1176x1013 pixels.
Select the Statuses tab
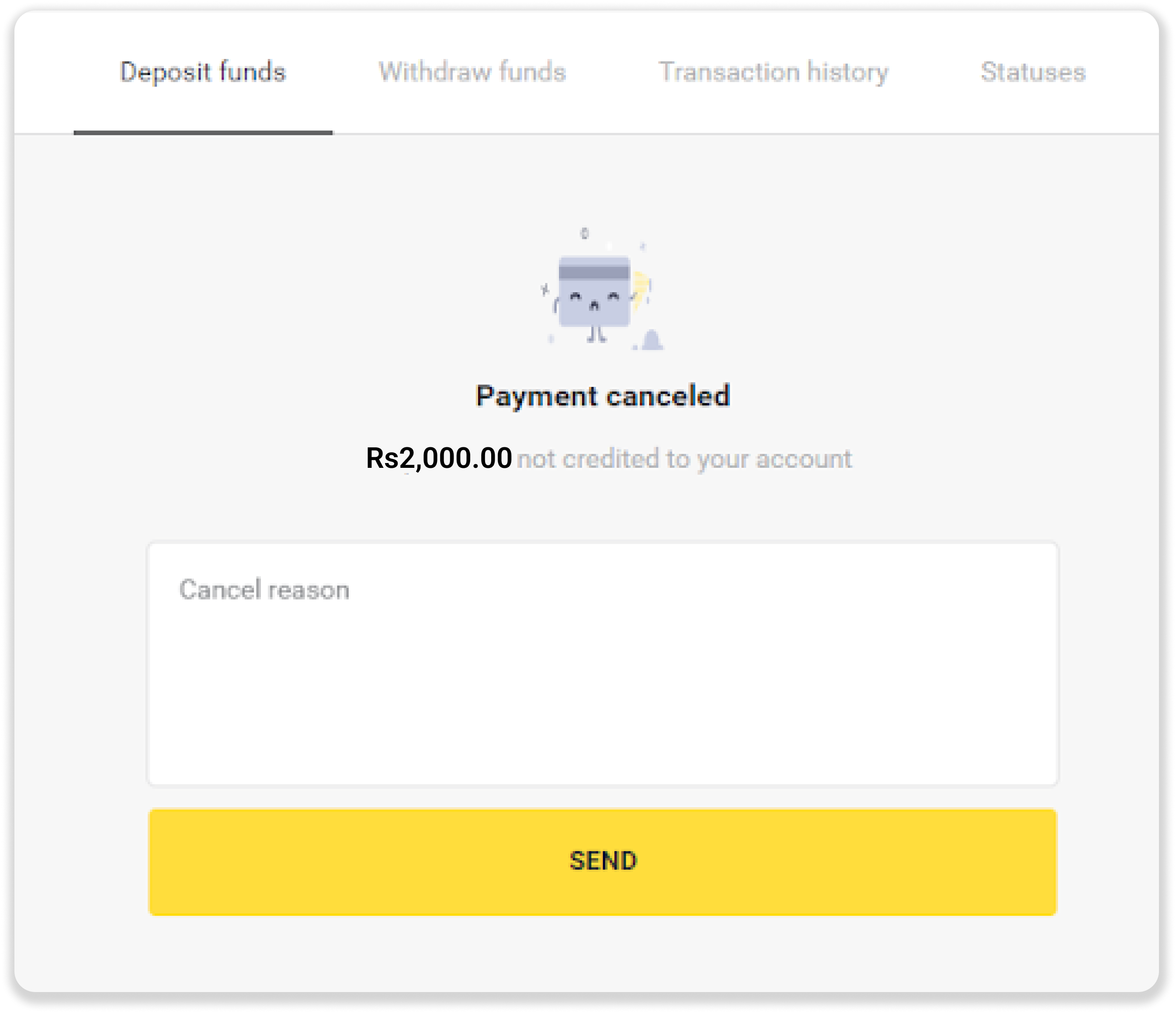[1033, 72]
